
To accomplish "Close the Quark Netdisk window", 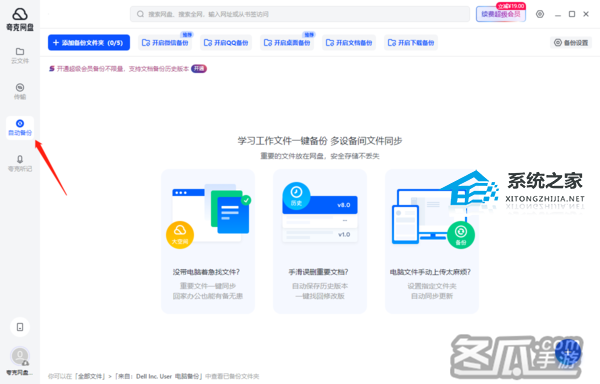I will click(586, 14).
